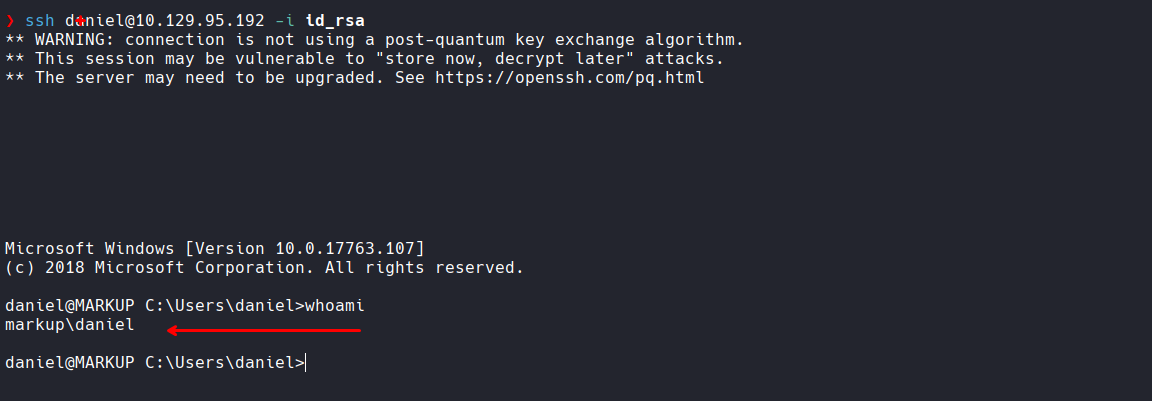Click the red arrow annotation head

[x=173, y=330]
